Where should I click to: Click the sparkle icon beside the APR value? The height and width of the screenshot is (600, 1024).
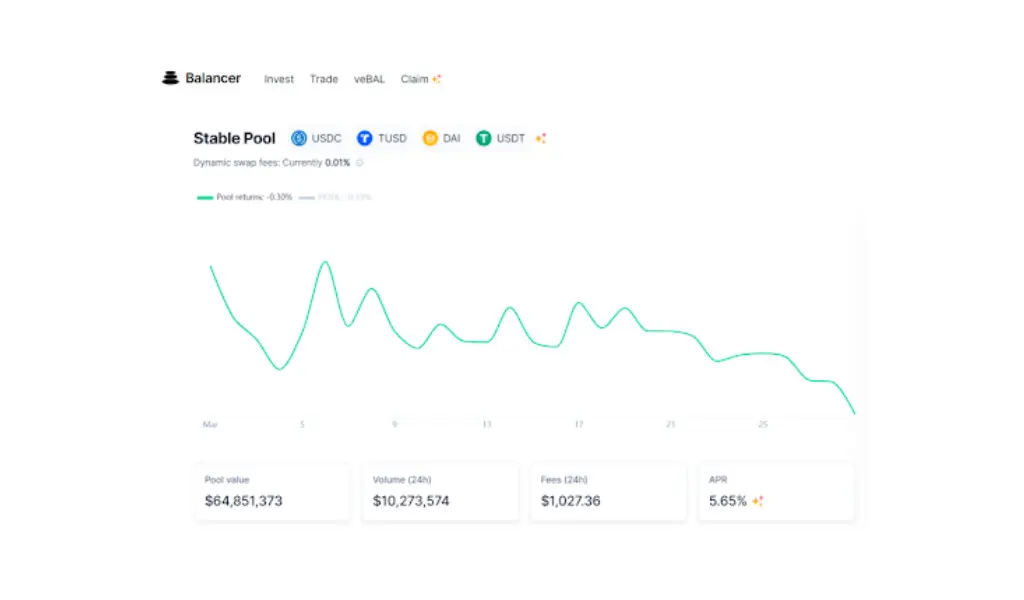tap(758, 501)
